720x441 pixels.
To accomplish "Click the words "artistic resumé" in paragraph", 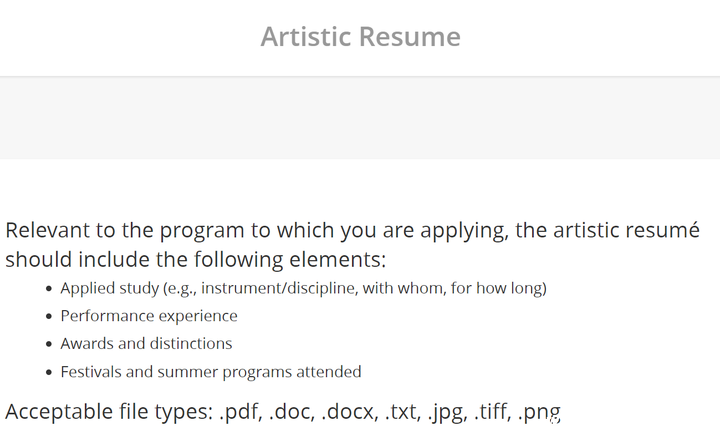I will click(x=626, y=230).
